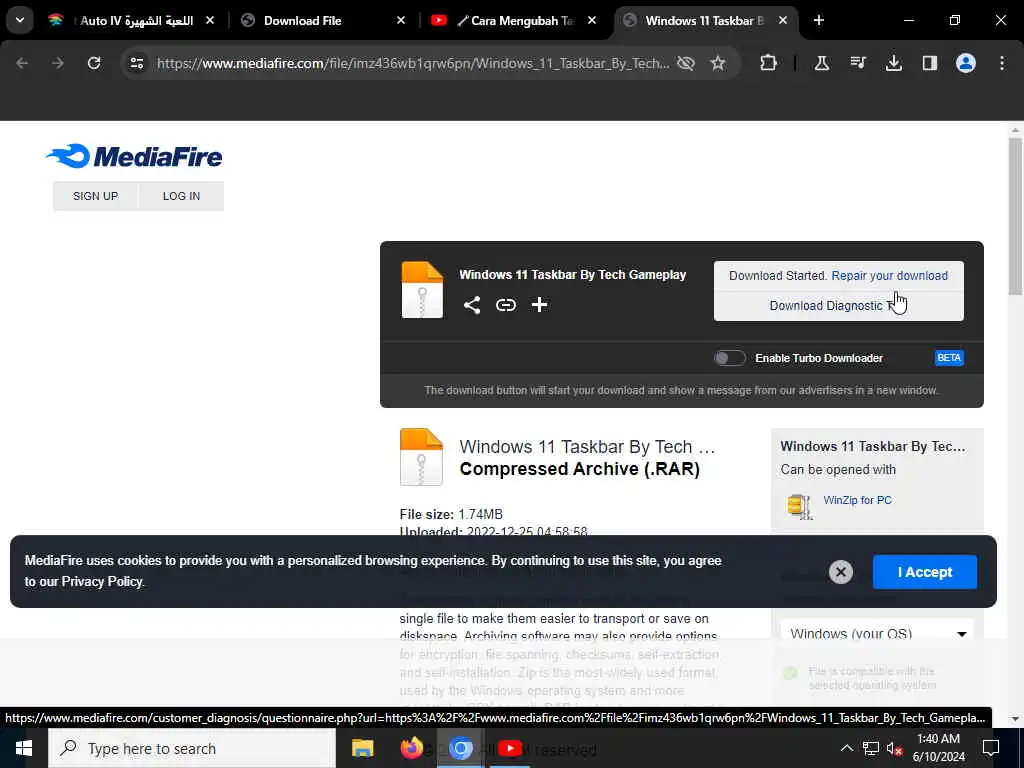Image resolution: width=1024 pixels, height=768 pixels.
Task: Open Firefox from the taskbar
Action: click(411, 748)
